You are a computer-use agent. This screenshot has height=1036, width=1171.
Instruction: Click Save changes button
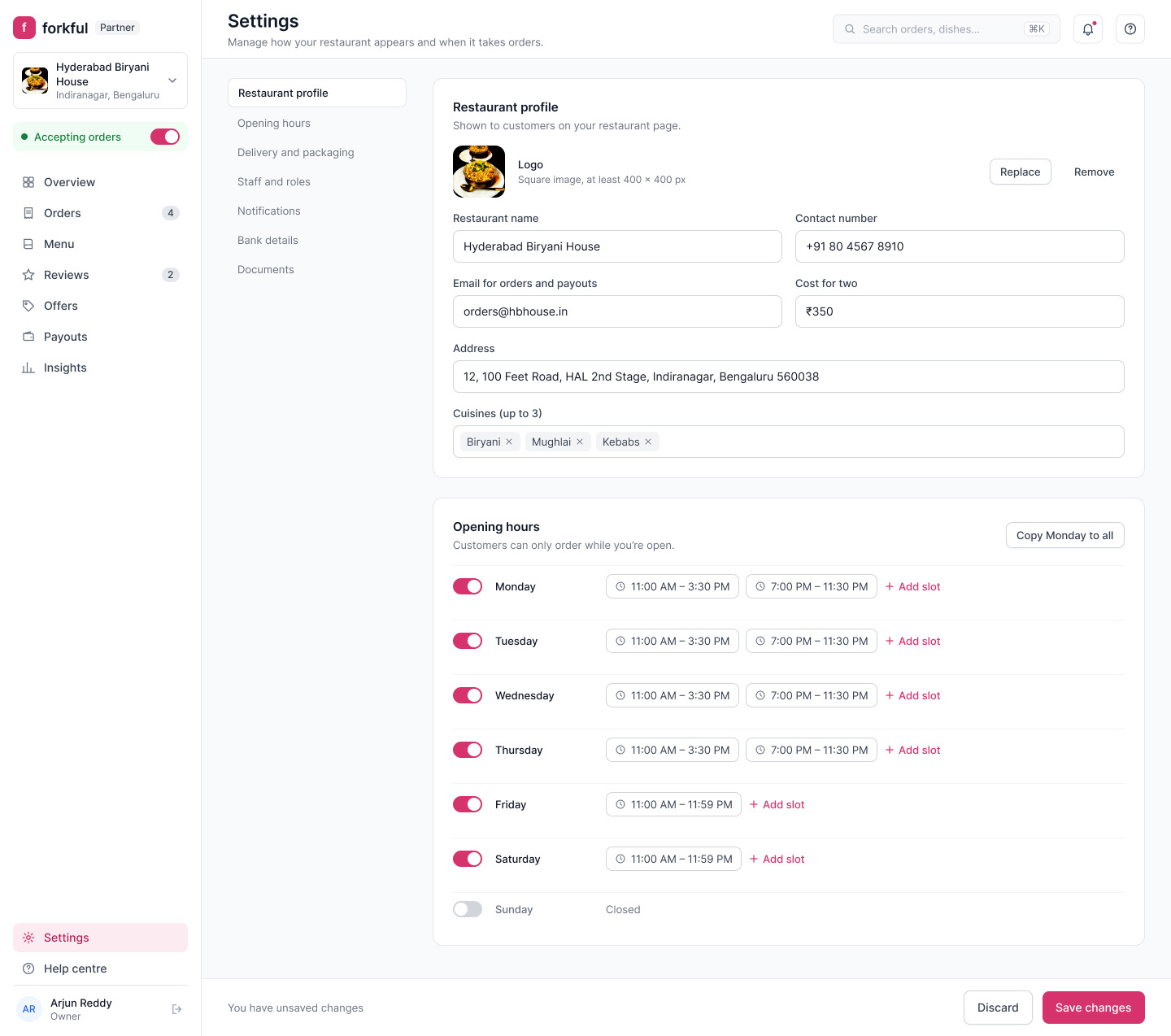tap(1094, 1008)
